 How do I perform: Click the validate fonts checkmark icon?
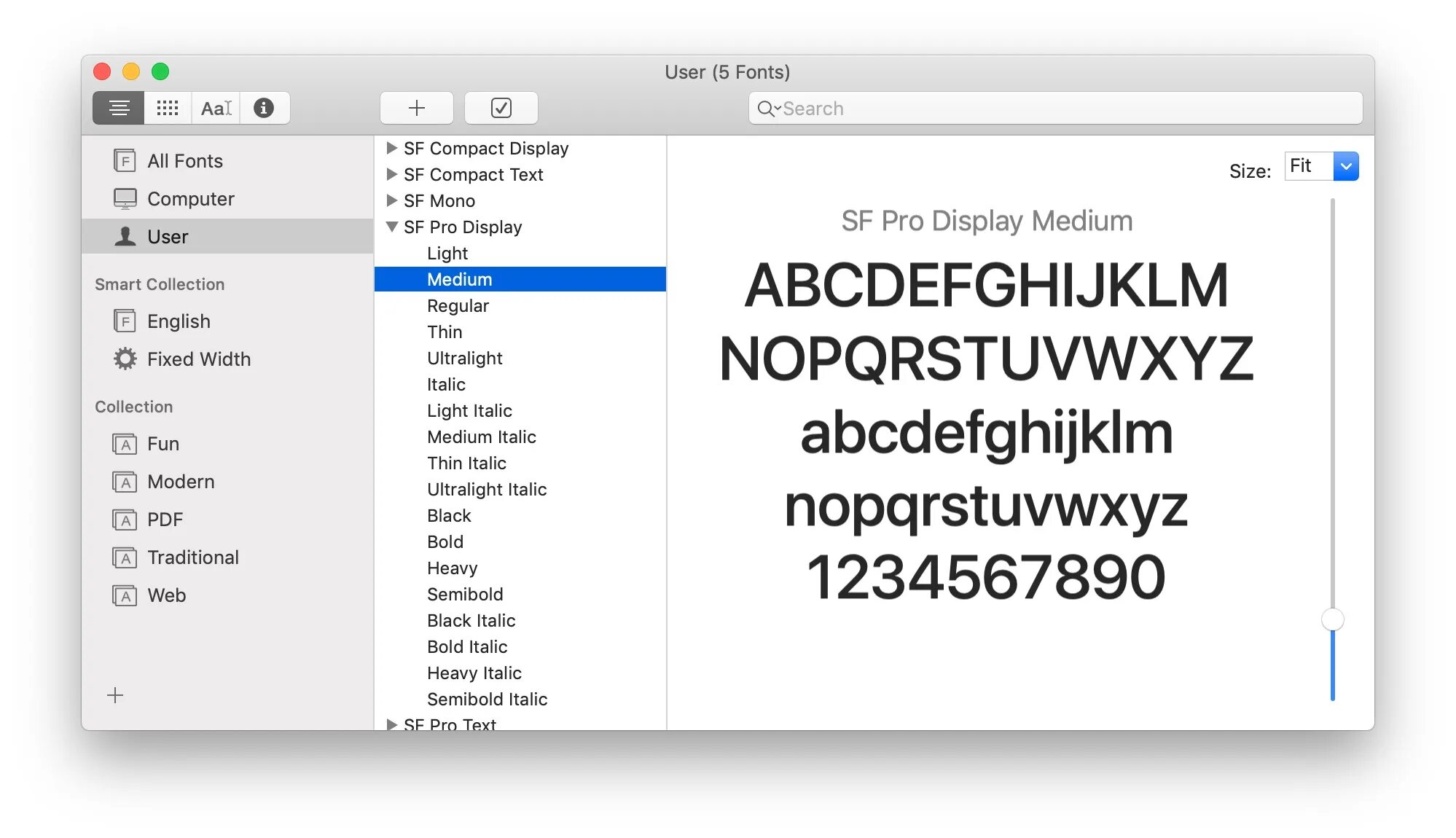pyautogui.click(x=500, y=107)
